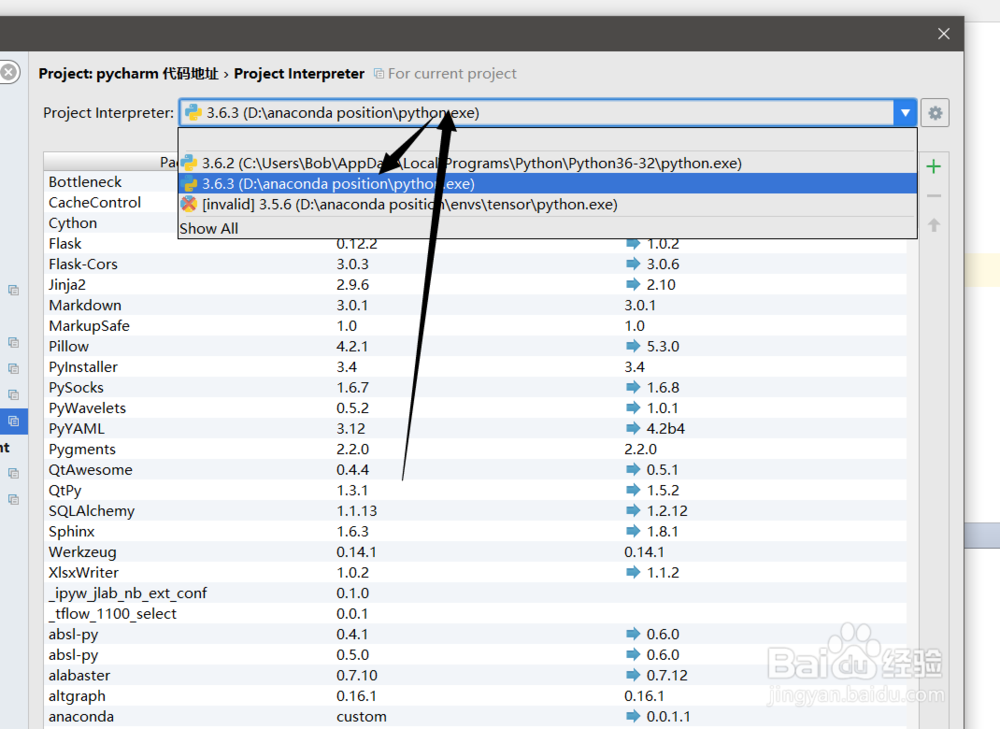
Task: Close the settings dialog with X
Action: (944, 34)
